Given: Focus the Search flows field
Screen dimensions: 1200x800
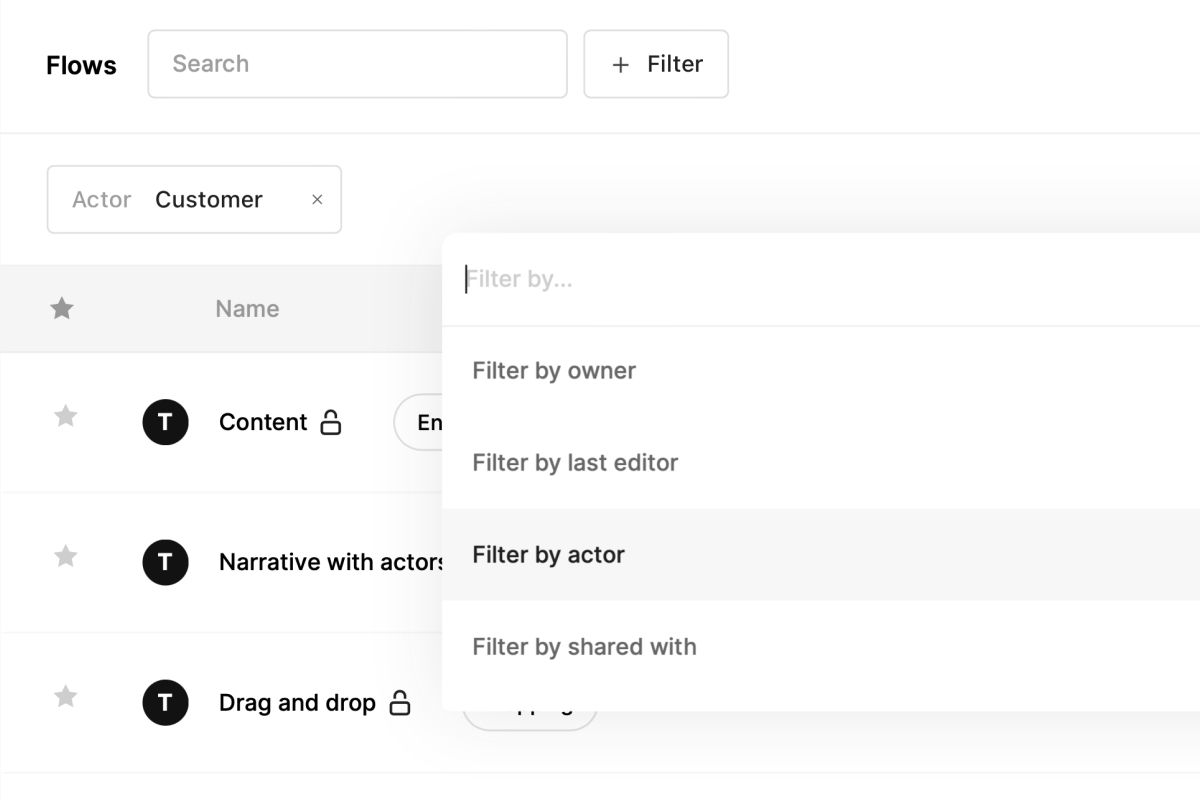Looking at the screenshot, I should coord(357,64).
